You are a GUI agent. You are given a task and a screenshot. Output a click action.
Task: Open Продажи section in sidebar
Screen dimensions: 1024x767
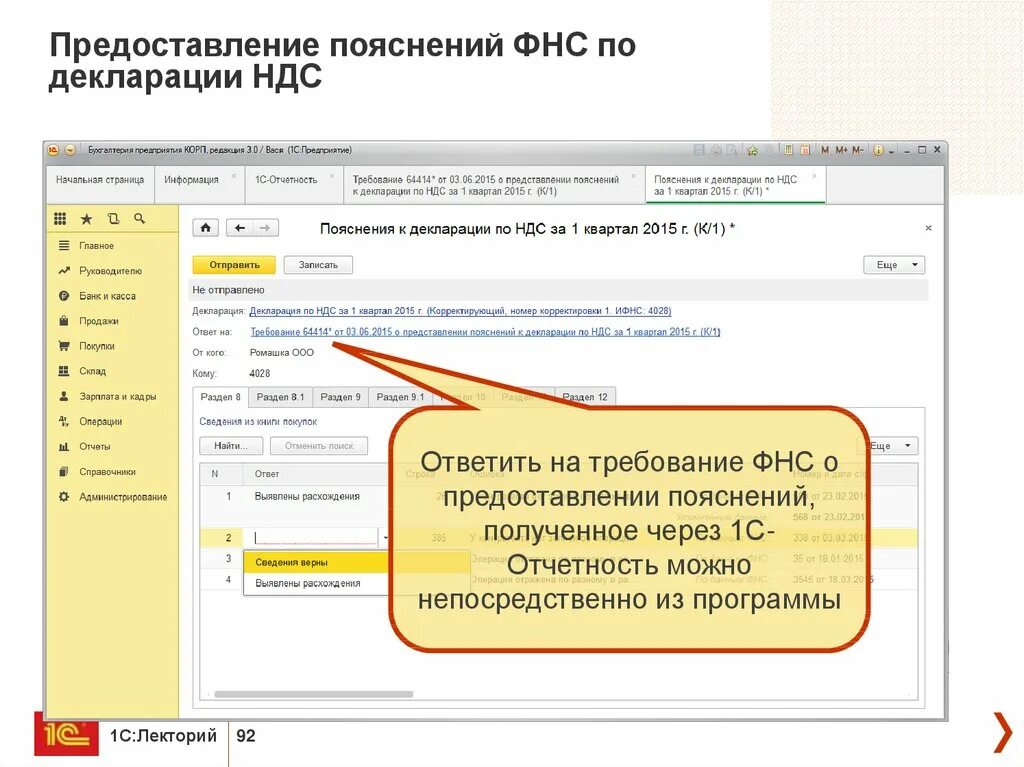coord(99,321)
